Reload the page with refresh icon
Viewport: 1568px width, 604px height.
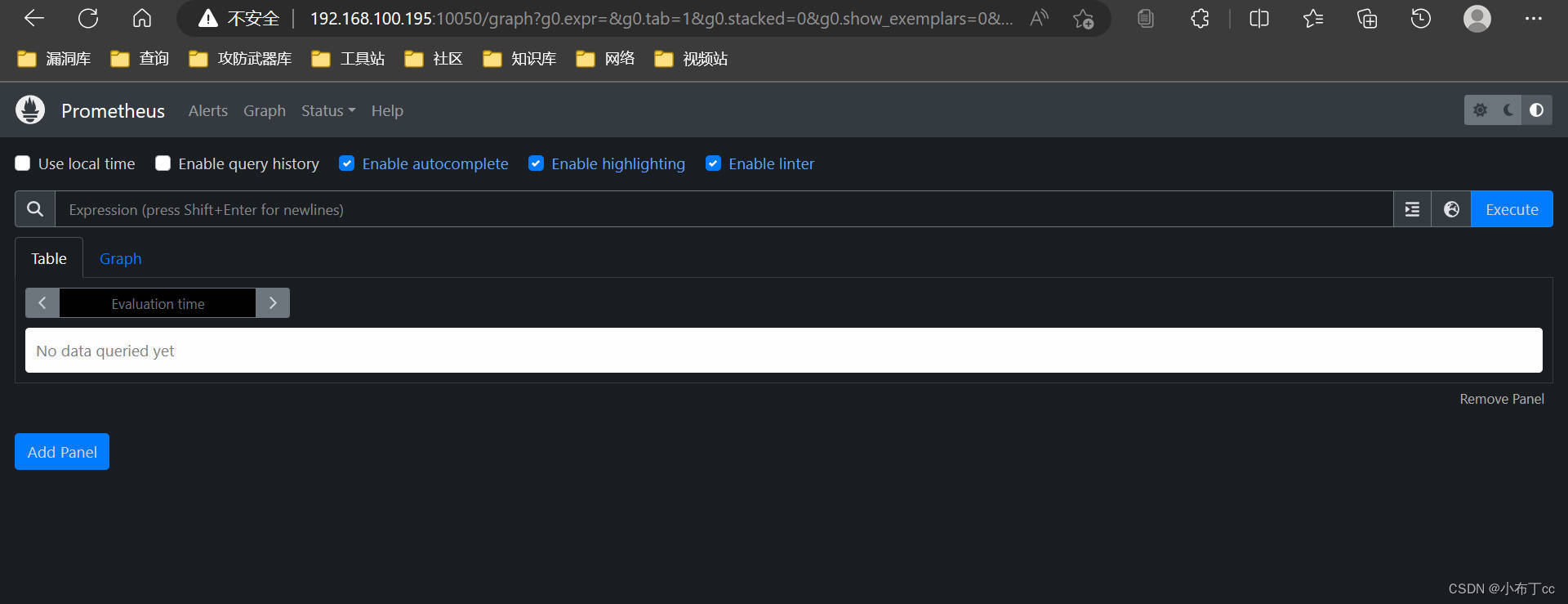[x=88, y=18]
